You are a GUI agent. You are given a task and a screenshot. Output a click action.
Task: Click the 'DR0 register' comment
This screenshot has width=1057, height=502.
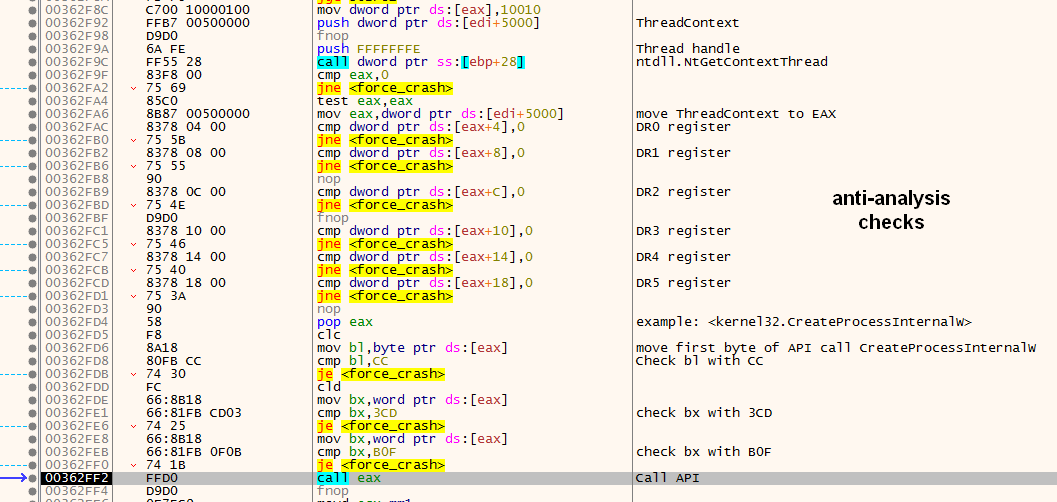pyautogui.click(x=684, y=127)
